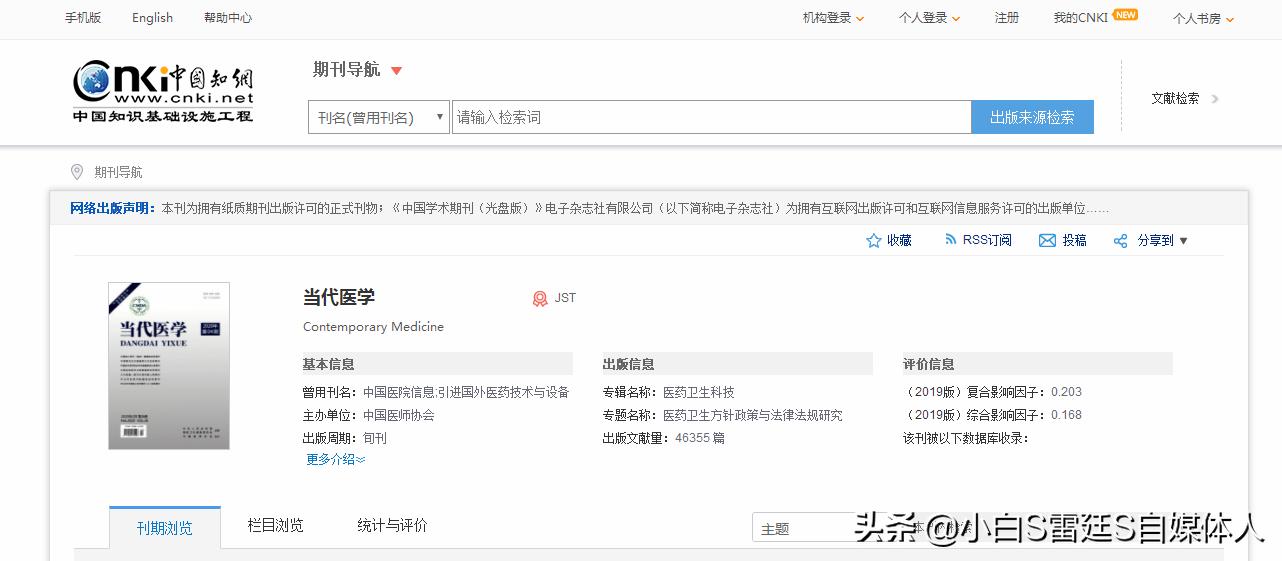Click the Contemporary Medicine subtitle
1282x561 pixels.
coord(373,327)
